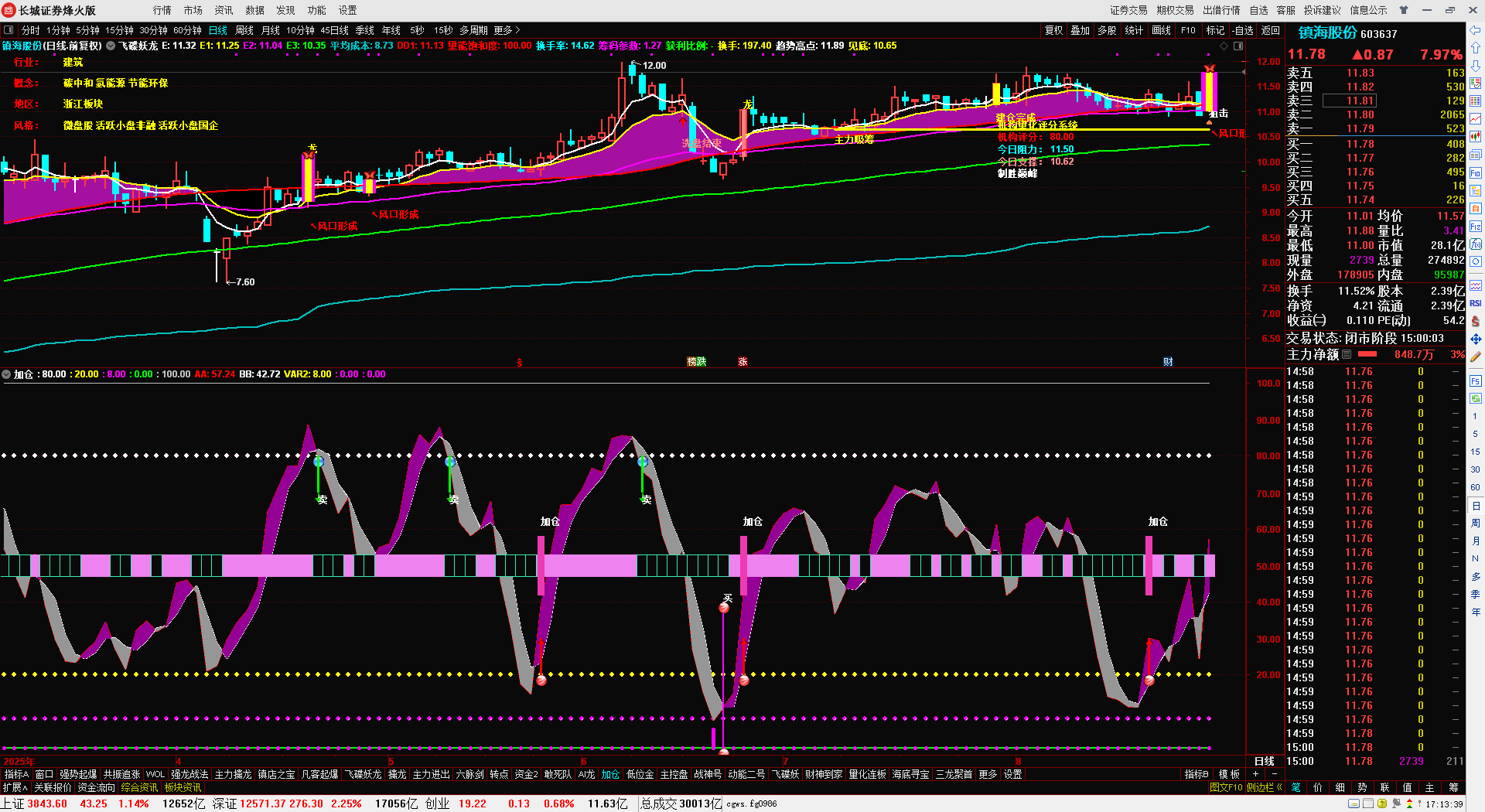Toggle the circle icon before 加仓 indicator

[x=6, y=374]
